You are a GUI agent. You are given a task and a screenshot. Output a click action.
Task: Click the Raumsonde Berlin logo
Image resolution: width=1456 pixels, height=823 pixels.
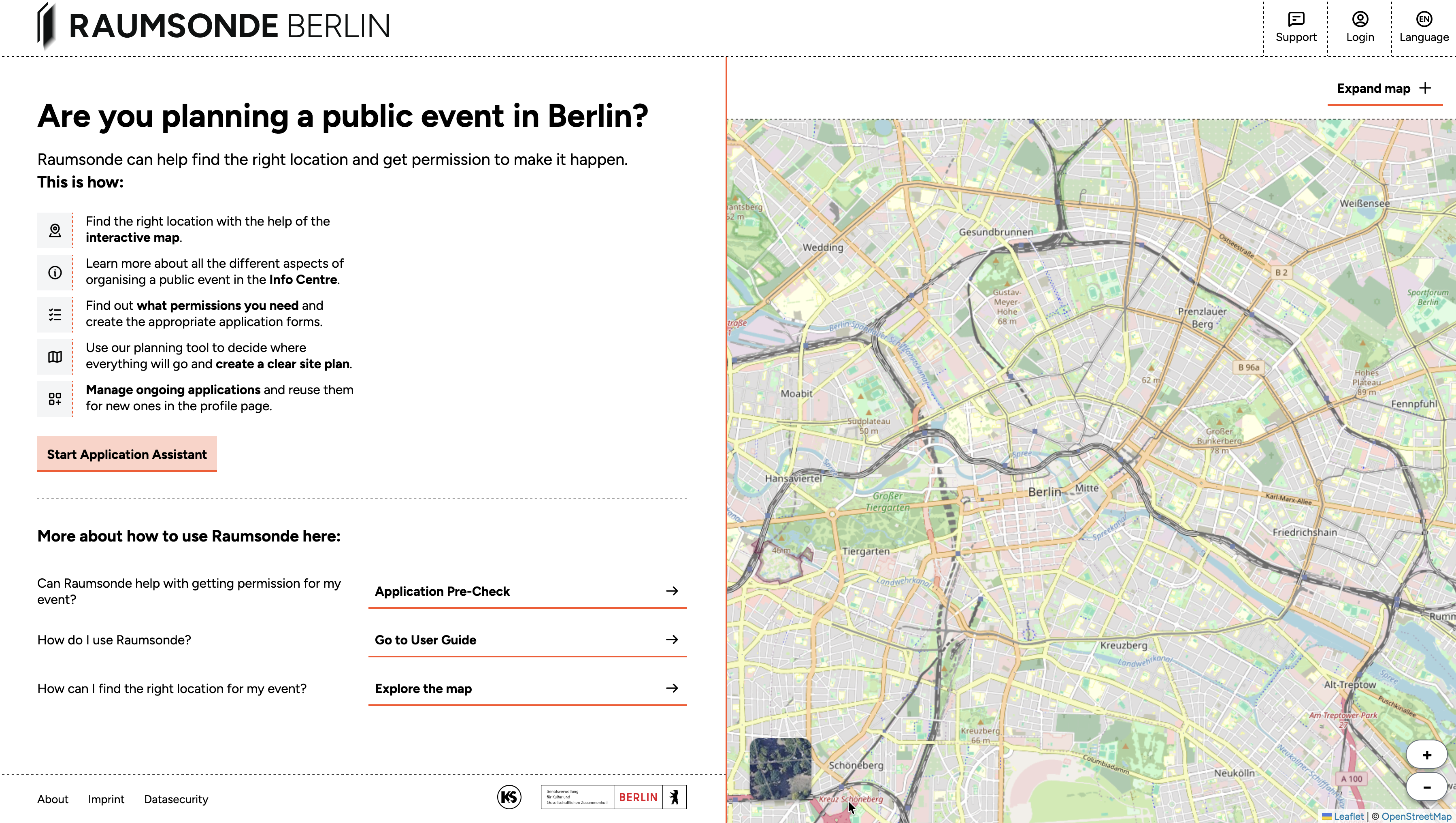(x=214, y=26)
